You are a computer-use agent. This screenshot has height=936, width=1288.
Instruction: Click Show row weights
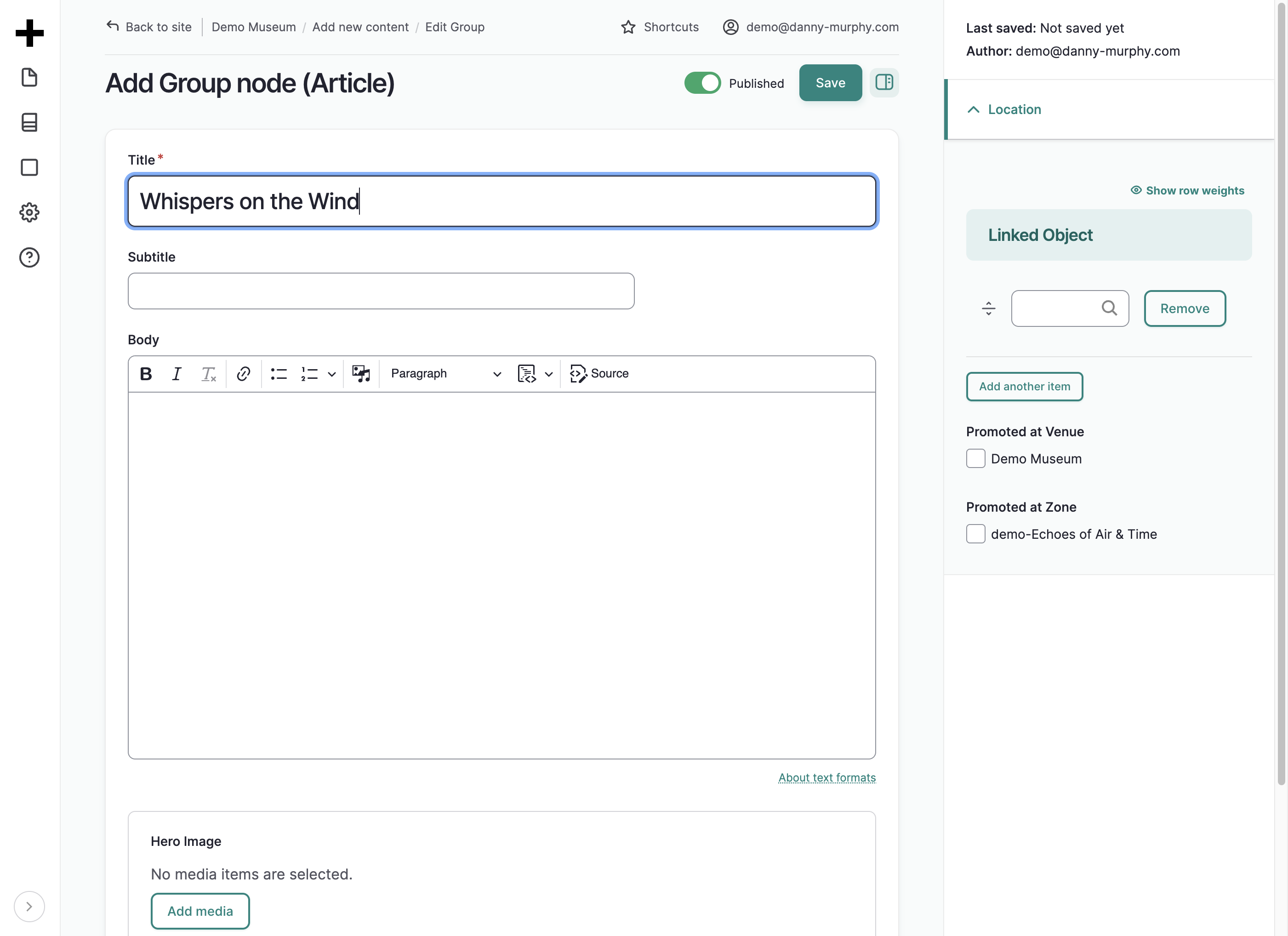[x=1187, y=190]
